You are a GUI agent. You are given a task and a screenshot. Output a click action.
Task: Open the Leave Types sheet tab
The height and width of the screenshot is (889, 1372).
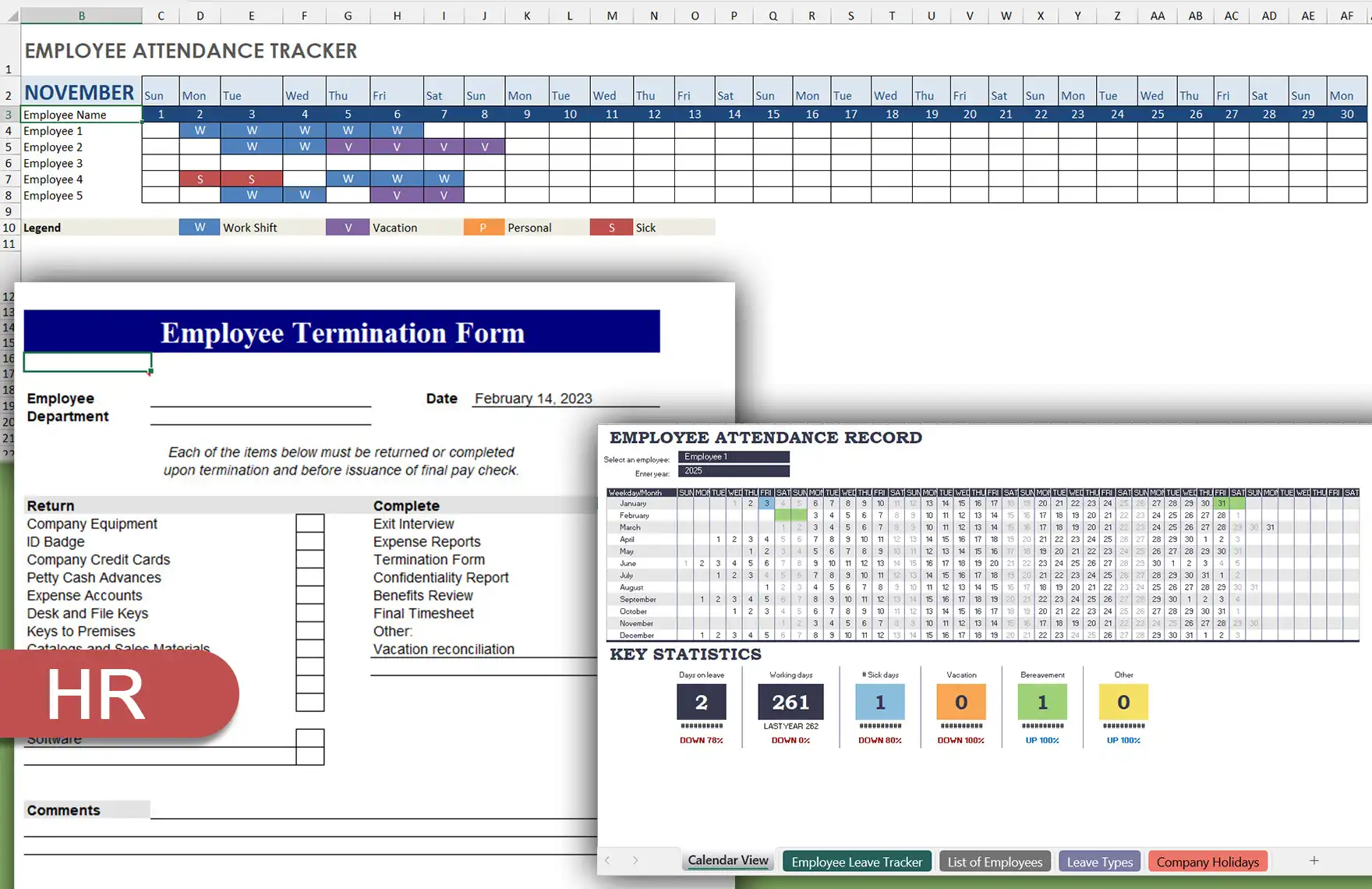pyautogui.click(x=1099, y=862)
